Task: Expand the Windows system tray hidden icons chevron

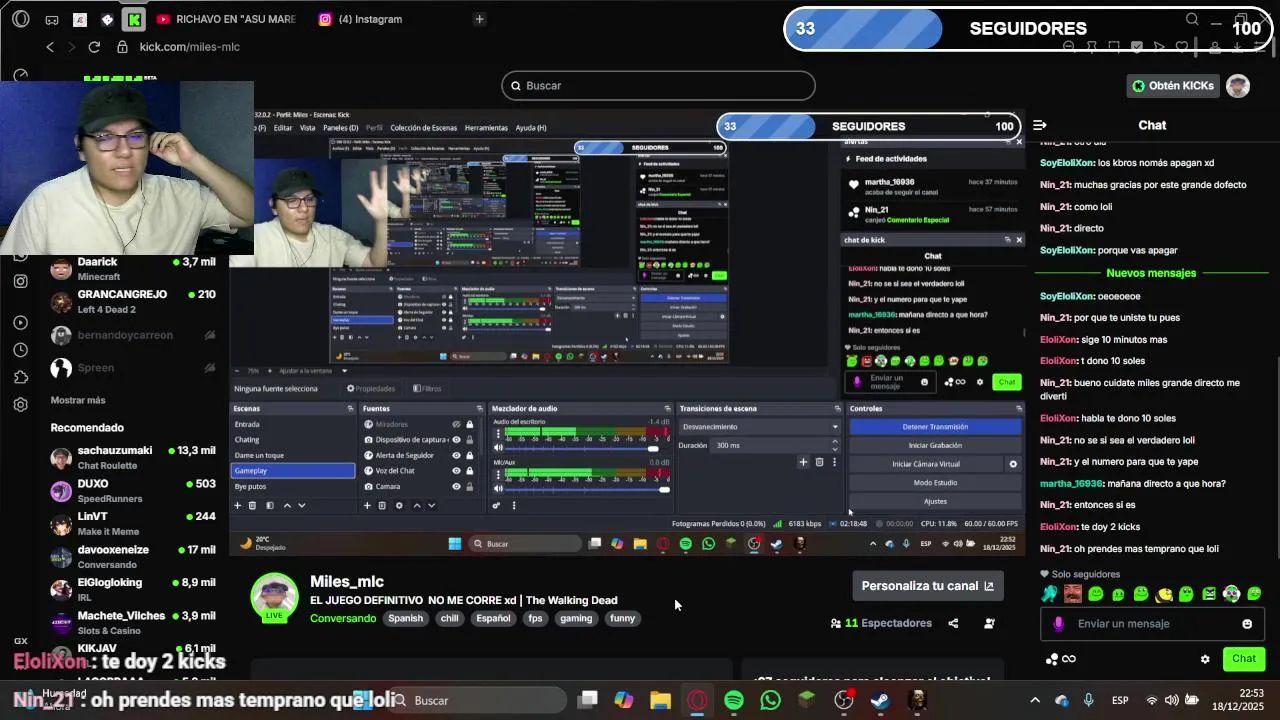Action: click(1035, 701)
